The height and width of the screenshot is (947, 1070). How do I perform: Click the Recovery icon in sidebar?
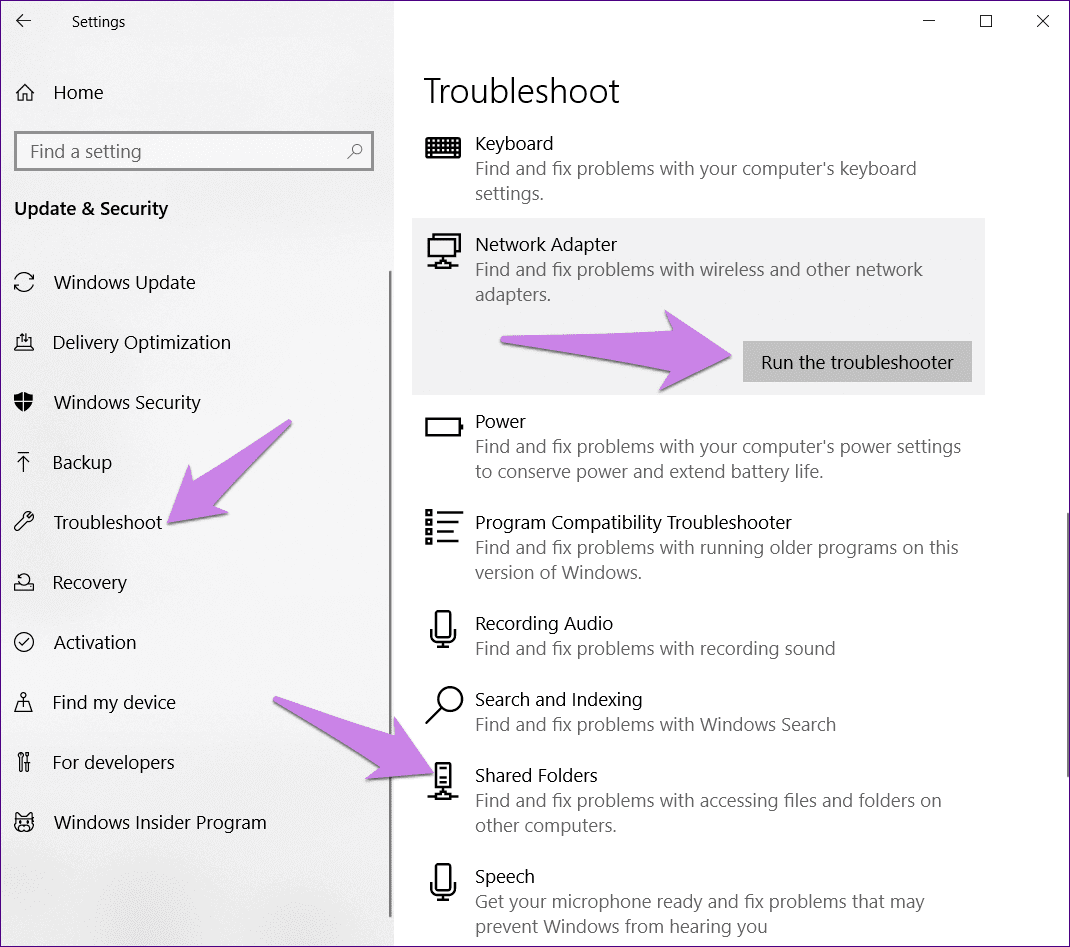[24, 582]
